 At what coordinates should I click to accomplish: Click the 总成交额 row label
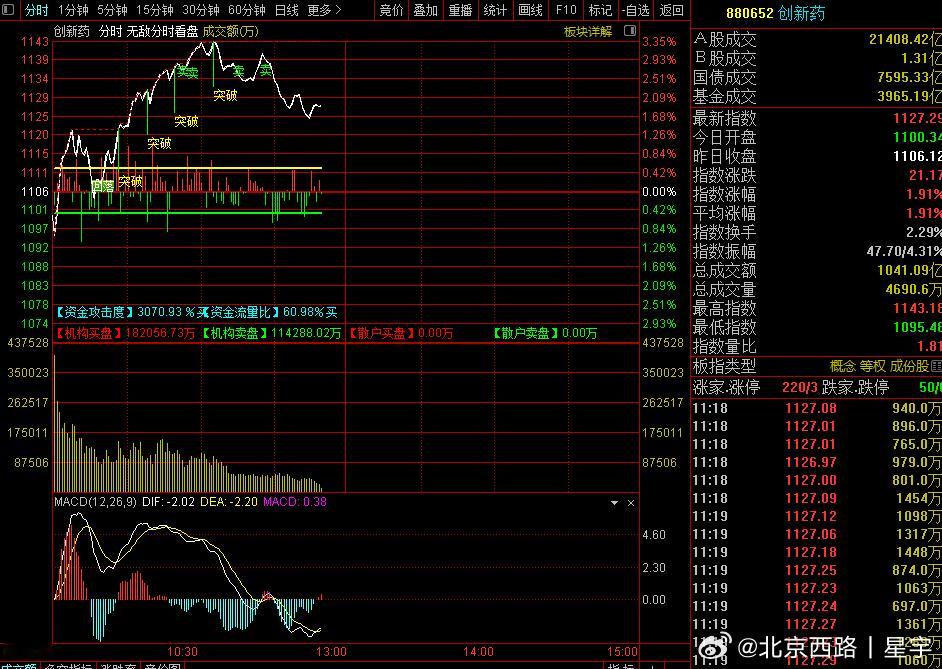725,270
